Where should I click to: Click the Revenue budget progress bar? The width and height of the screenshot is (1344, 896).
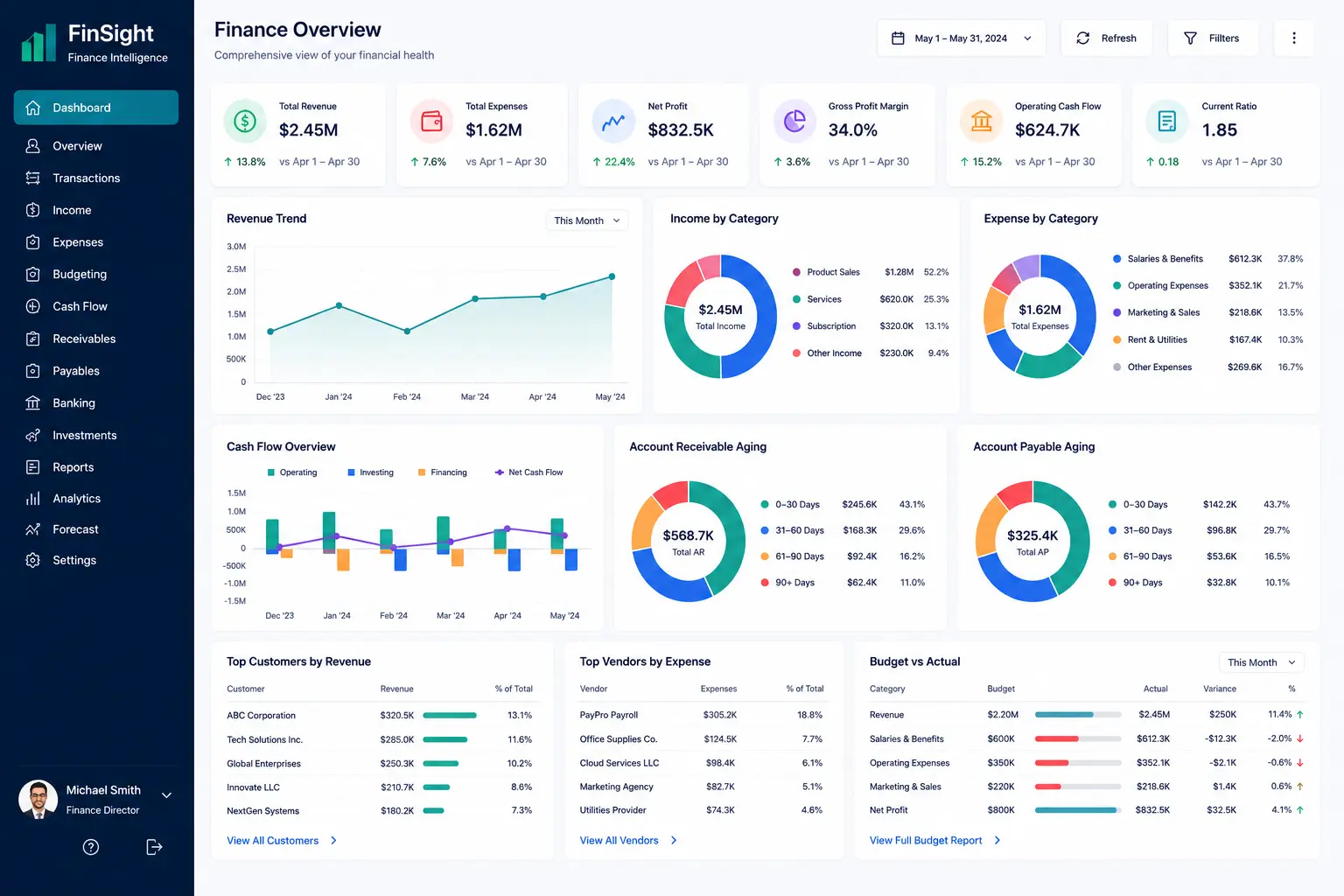point(1078,715)
